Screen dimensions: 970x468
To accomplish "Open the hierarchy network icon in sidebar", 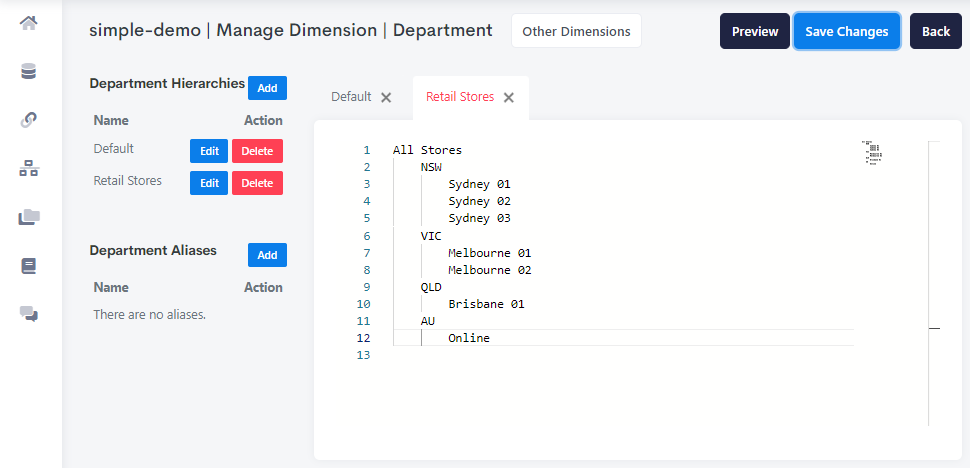I will (28, 168).
